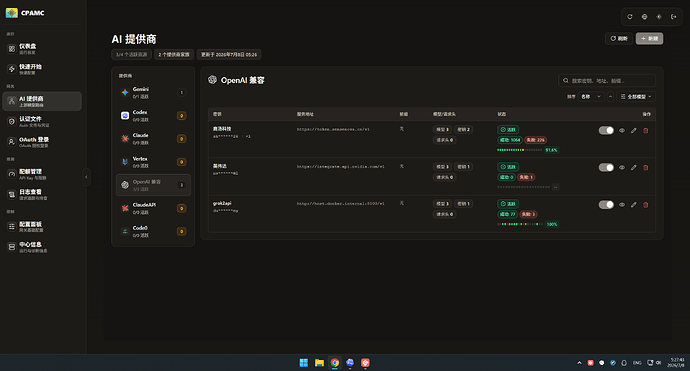
Task: Edit the grok2api provider with pencil icon
Action: 634,205
